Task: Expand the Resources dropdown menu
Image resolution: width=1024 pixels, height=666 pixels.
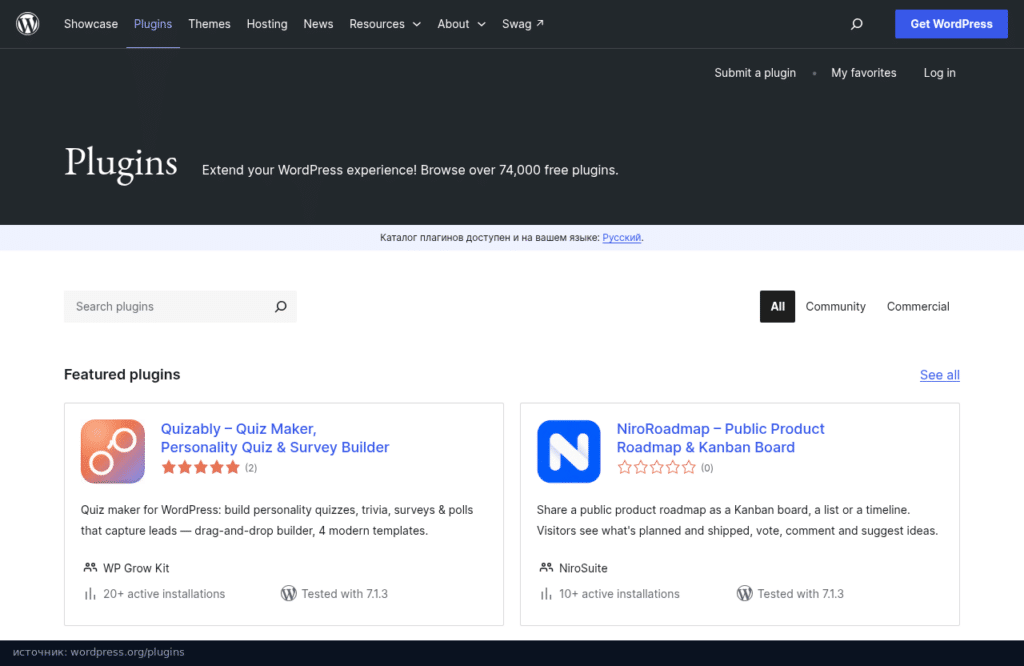Action: (x=385, y=24)
